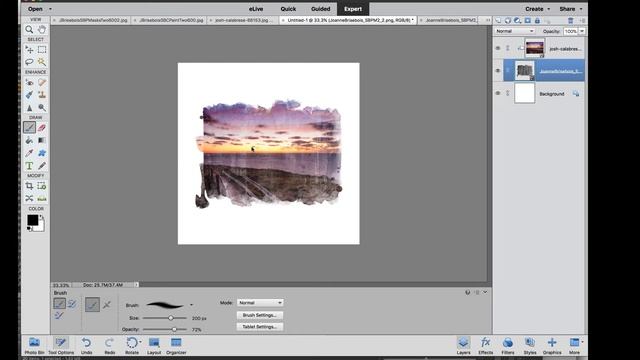Click Undo in the taskbar
Screen dimensions: 640x360
(86, 345)
